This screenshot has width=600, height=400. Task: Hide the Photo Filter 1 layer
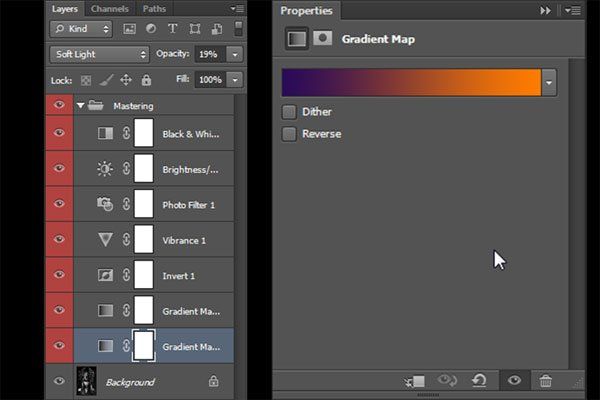coord(59,203)
